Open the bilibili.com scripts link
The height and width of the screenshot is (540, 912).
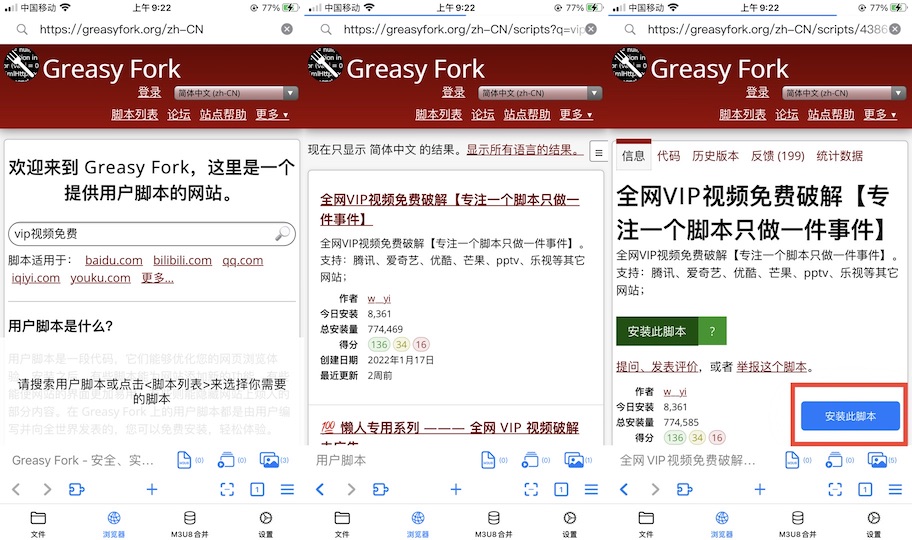[182, 260]
